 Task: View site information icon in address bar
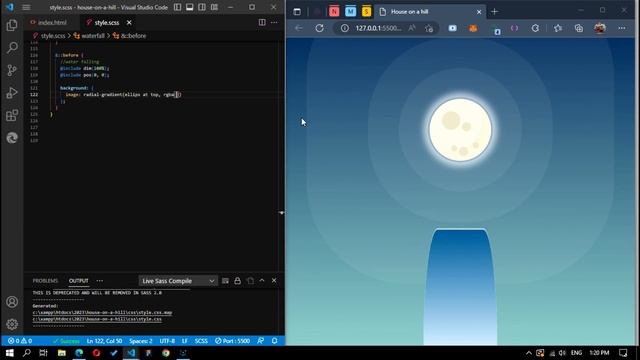[345, 28]
